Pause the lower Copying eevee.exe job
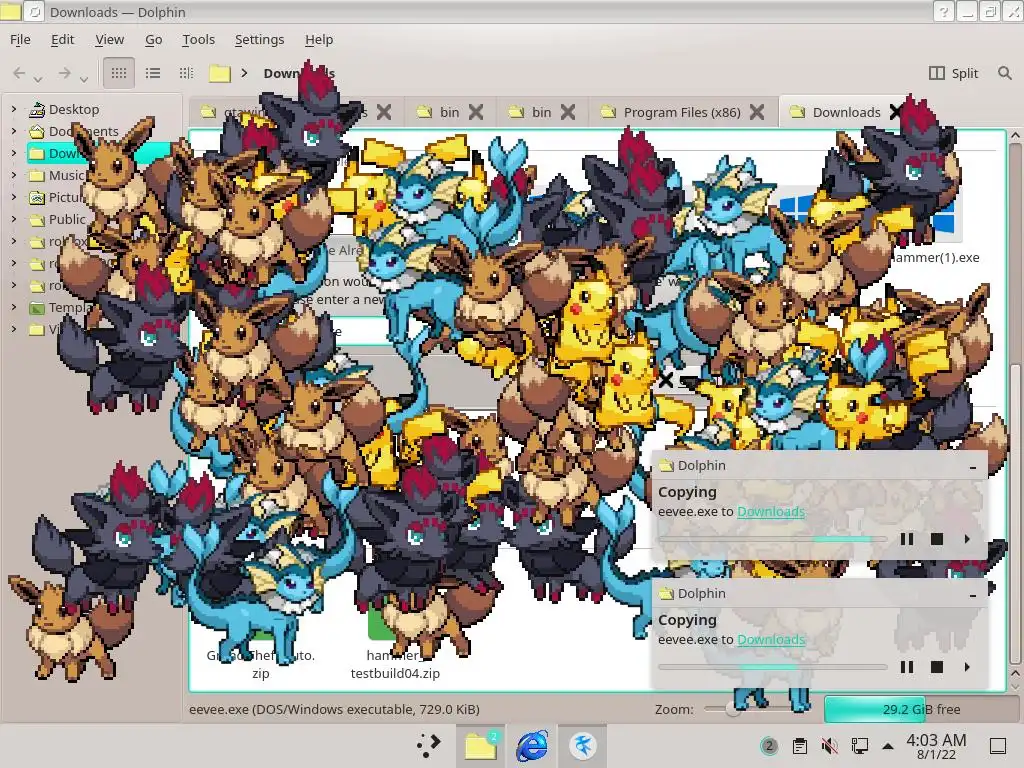Image resolution: width=1024 pixels, height=768 pixels. click(x=906, y=667)
